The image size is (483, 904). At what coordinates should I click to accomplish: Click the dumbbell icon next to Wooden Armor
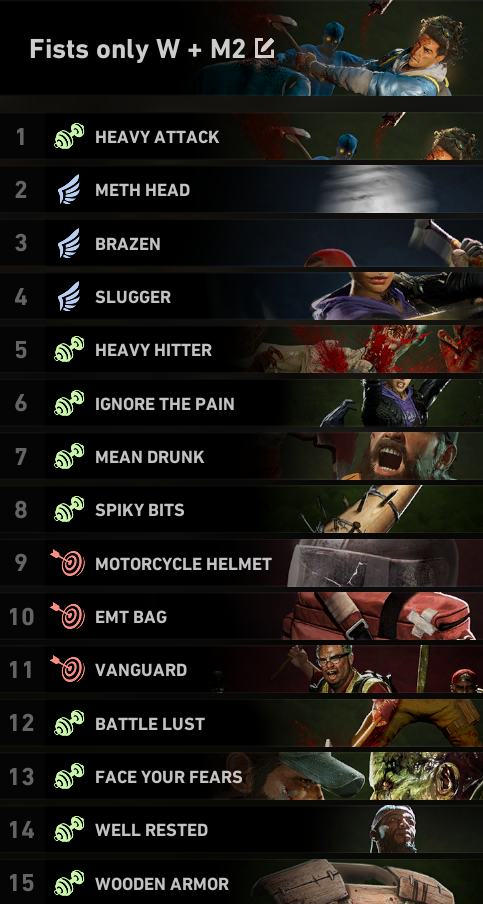point(69,883)
